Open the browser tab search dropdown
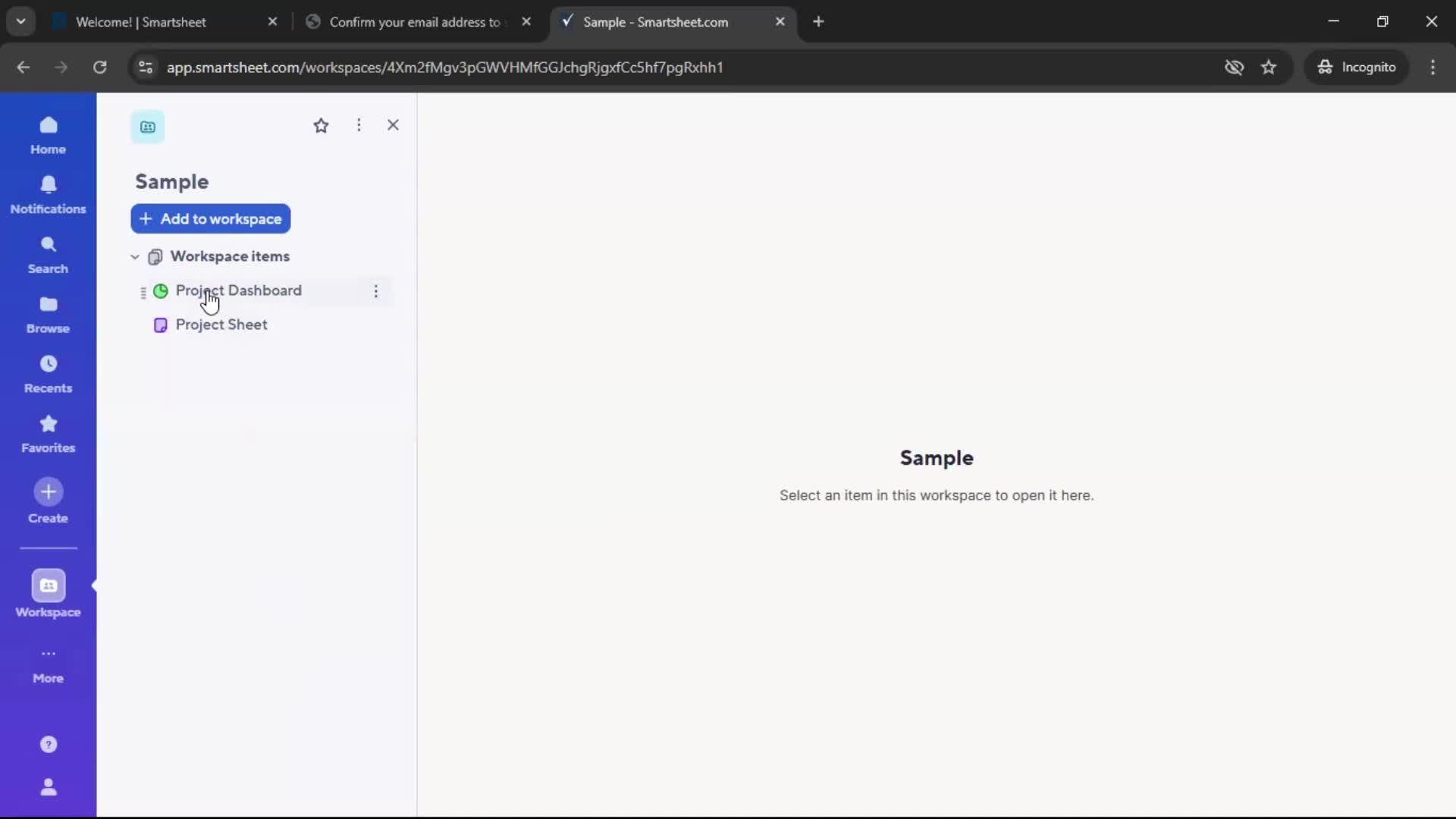The image size is (1456, 819). (x=20, y=21)
